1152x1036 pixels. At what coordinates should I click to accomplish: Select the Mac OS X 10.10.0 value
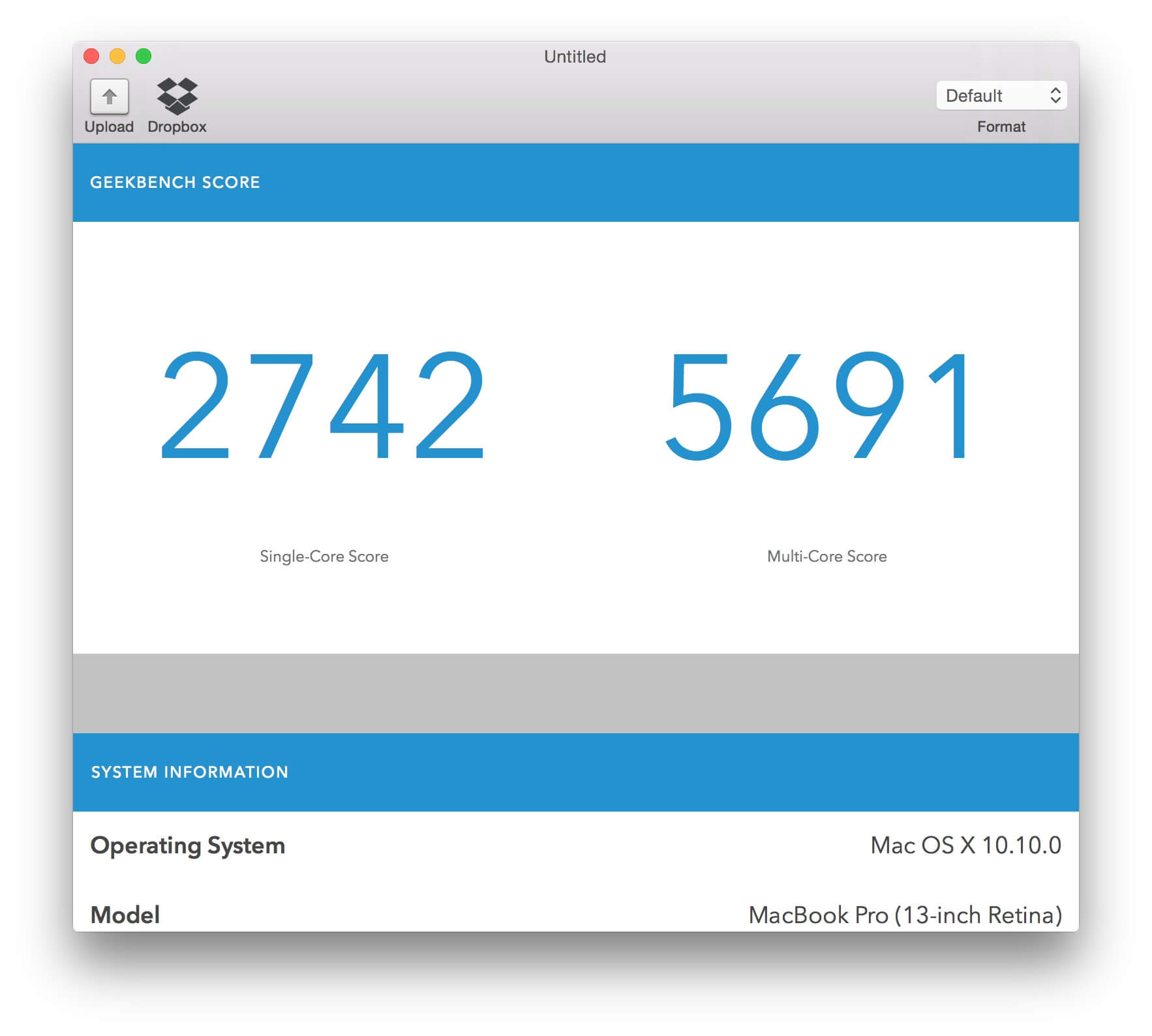[966, 845]
